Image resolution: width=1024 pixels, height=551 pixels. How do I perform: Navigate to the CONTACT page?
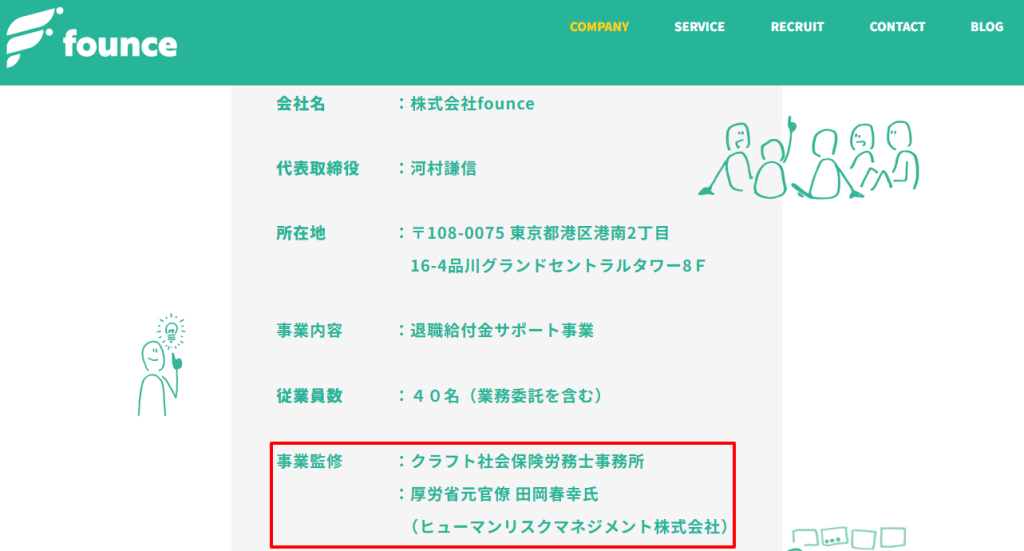click(x=897, y=27)
